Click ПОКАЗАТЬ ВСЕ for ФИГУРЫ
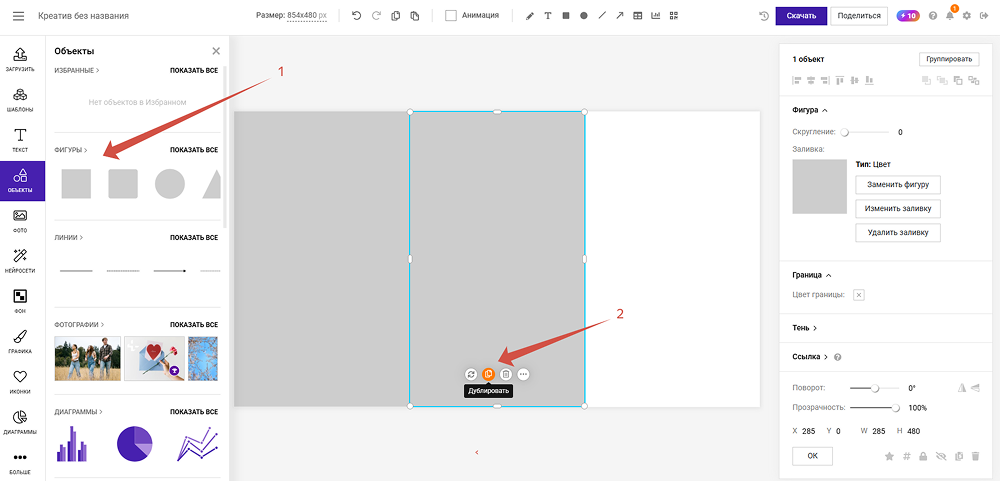The image size is (1000, 481). point(194,151)
